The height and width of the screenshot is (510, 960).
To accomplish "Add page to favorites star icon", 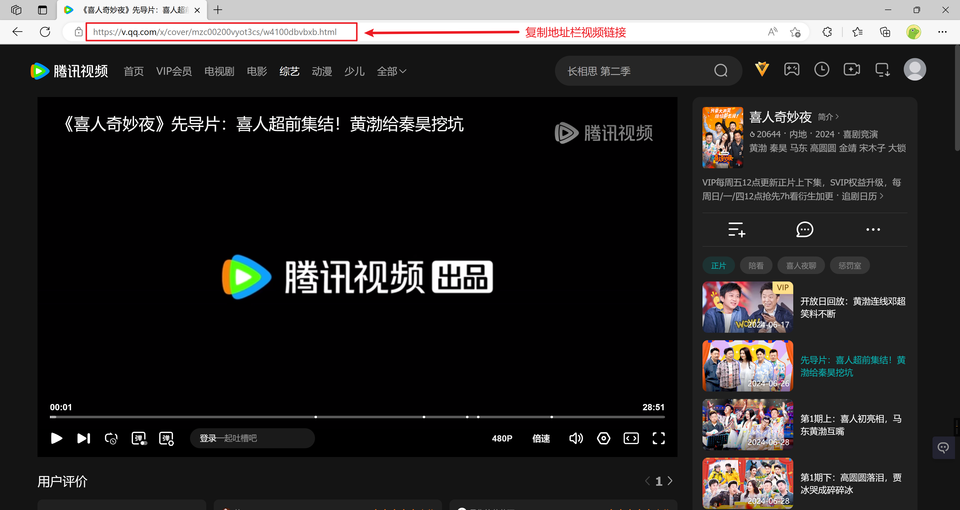I will pyautogui.click(x=795, y=32).
